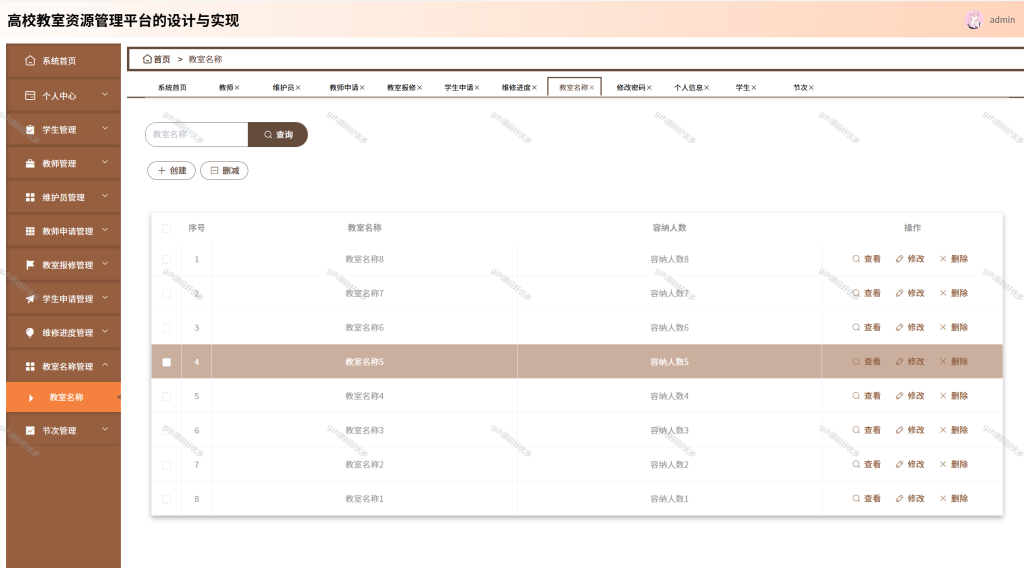Close the 教室名称 tab with its X
This screenshot has width=1024, height=568.
point(592,87)
